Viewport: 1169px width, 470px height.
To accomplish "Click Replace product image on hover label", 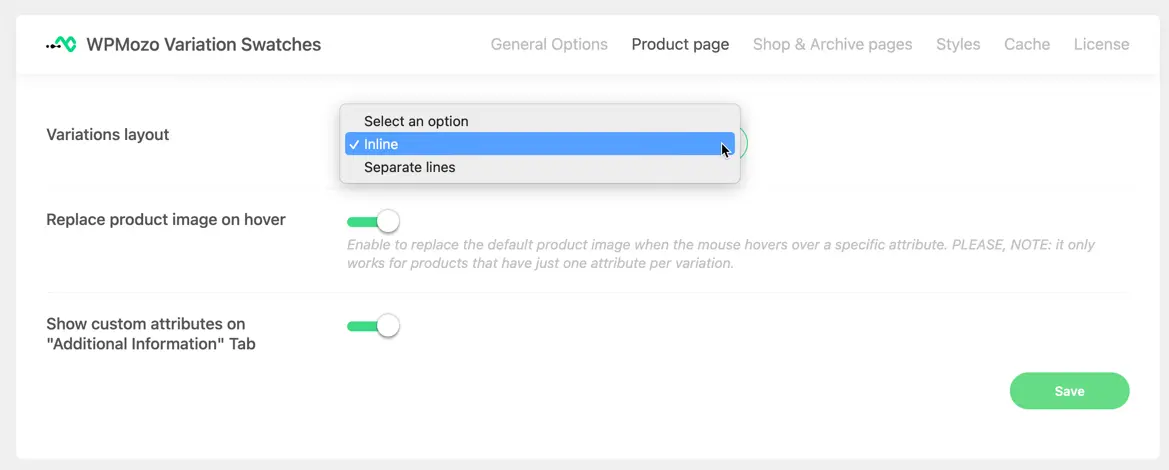I will [x=166, y=219].
